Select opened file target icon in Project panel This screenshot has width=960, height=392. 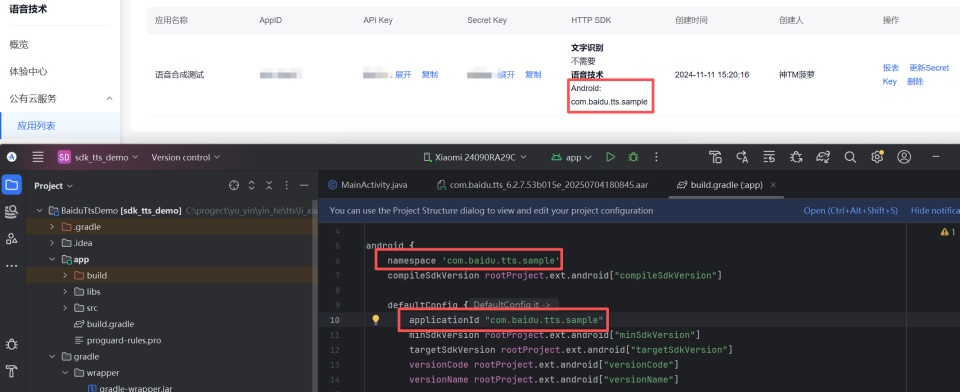[233, 186]
